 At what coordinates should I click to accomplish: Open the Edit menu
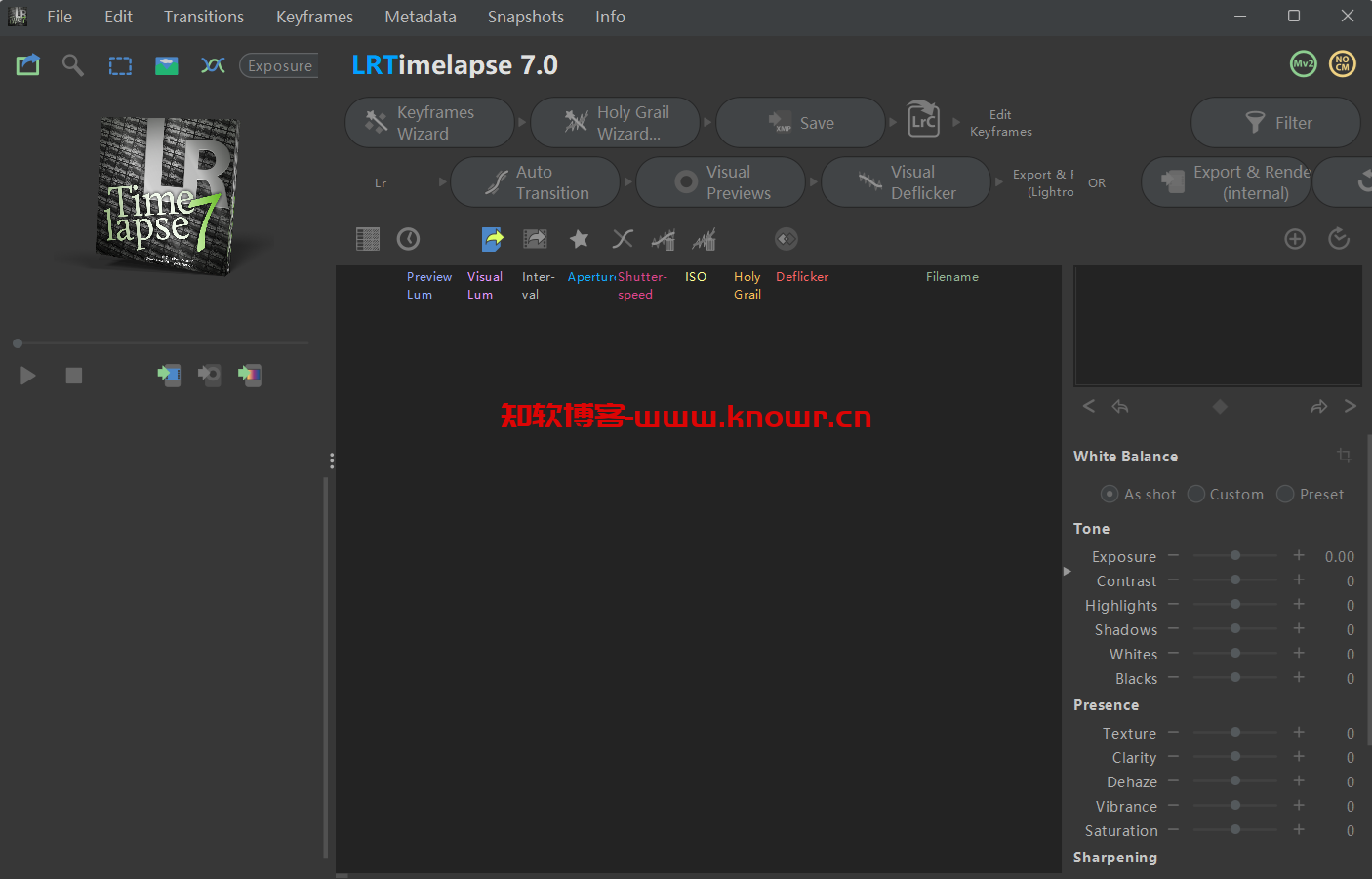coord(118,17)
